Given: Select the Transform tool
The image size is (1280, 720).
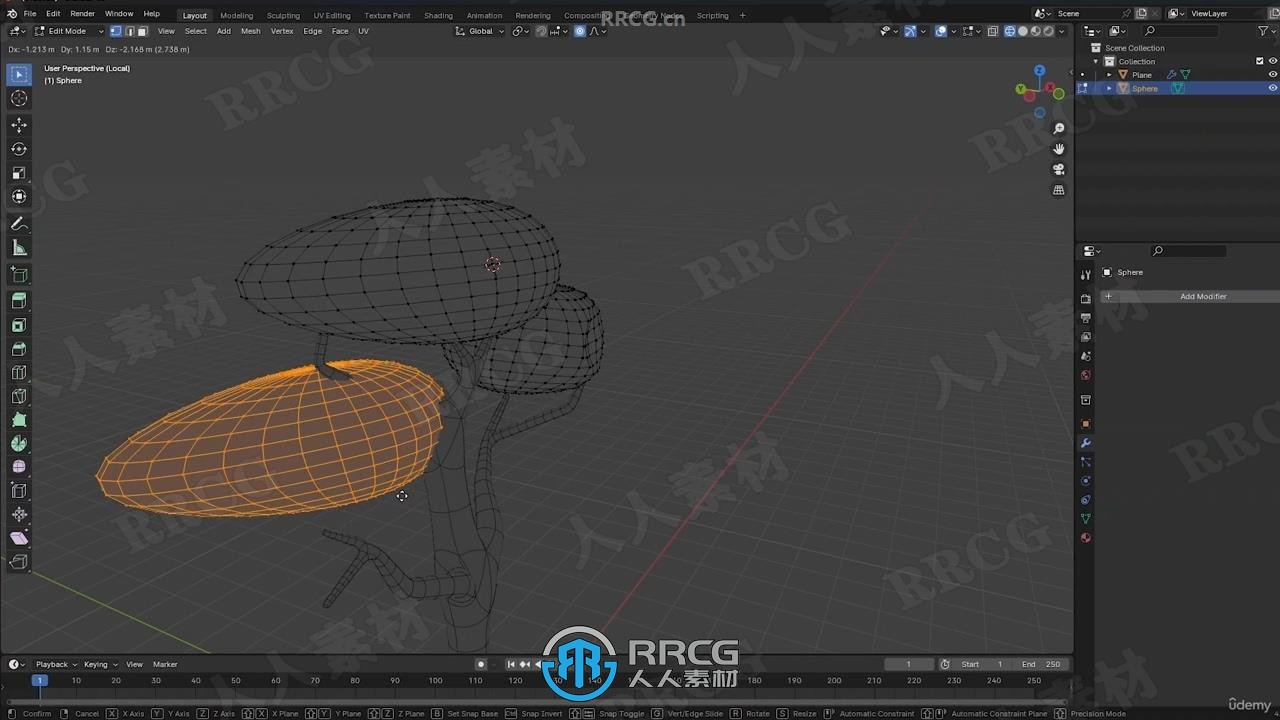Looking at the screenshot, I should pos(19,197).
